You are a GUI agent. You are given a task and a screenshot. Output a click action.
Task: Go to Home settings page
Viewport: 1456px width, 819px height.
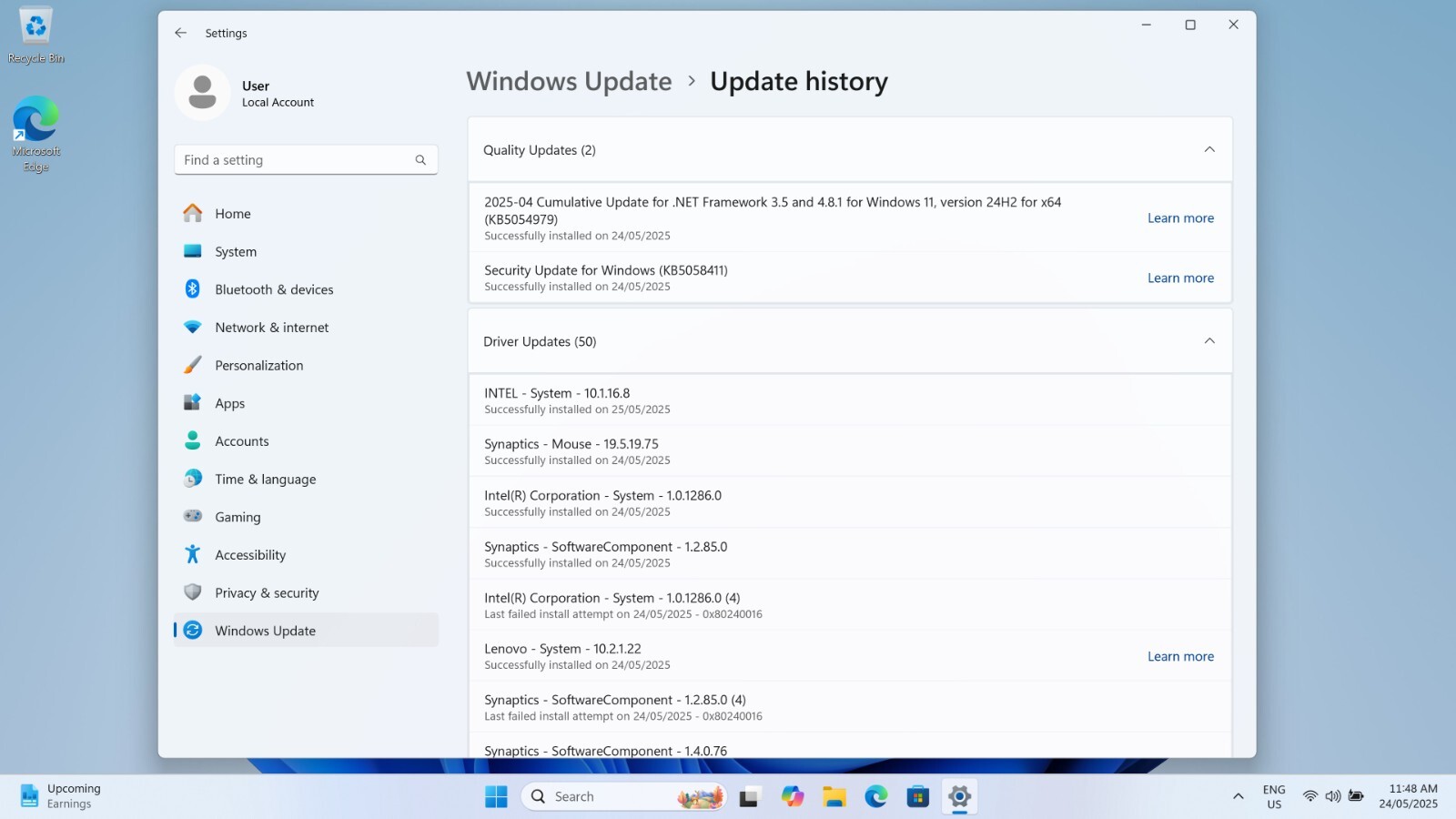coord(233,214)
